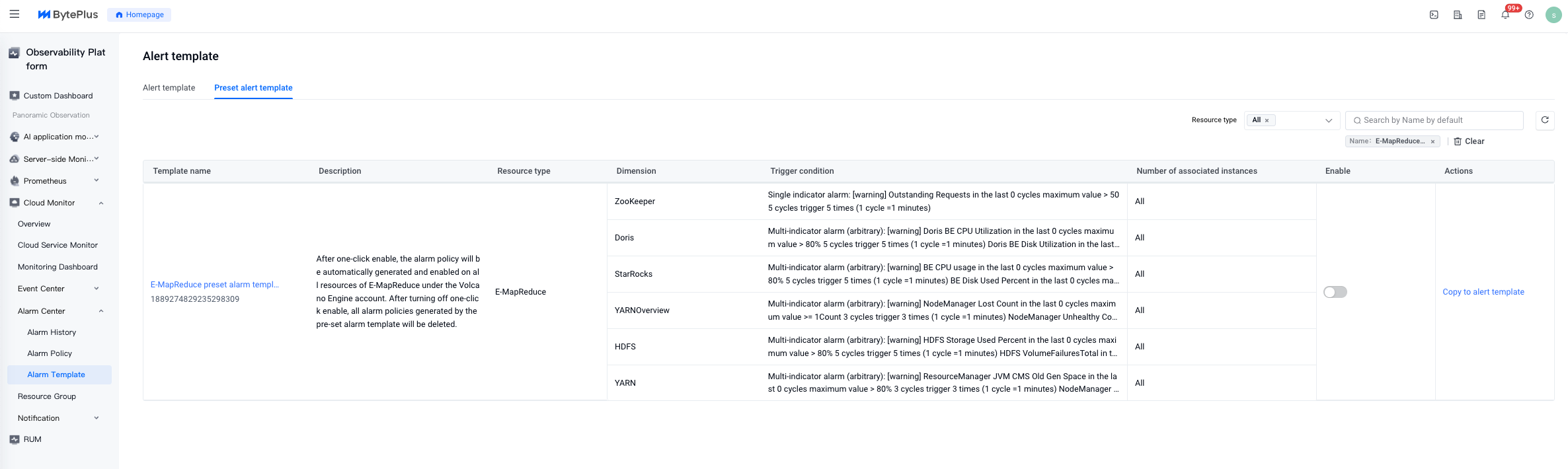Screen dimensions: 1568x469
Task: Open the hamburger navigation menu
Action: coord(15,14)
